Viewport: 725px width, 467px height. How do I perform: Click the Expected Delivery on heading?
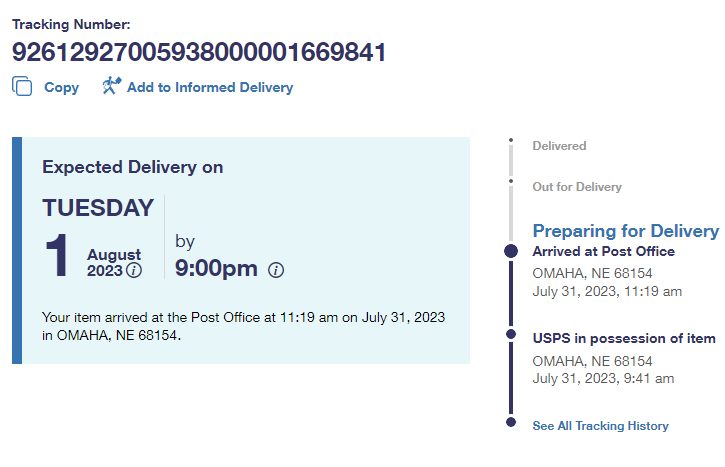click(132, 167)
